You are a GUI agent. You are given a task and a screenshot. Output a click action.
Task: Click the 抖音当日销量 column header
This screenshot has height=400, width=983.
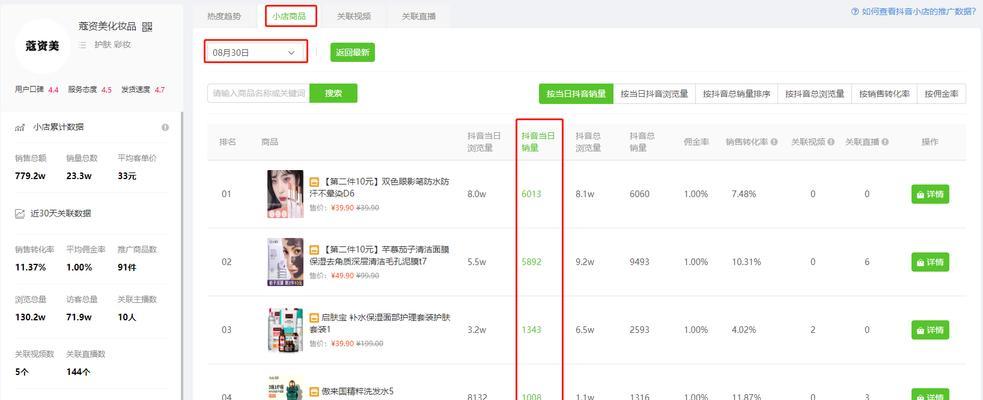click(539, 142)
